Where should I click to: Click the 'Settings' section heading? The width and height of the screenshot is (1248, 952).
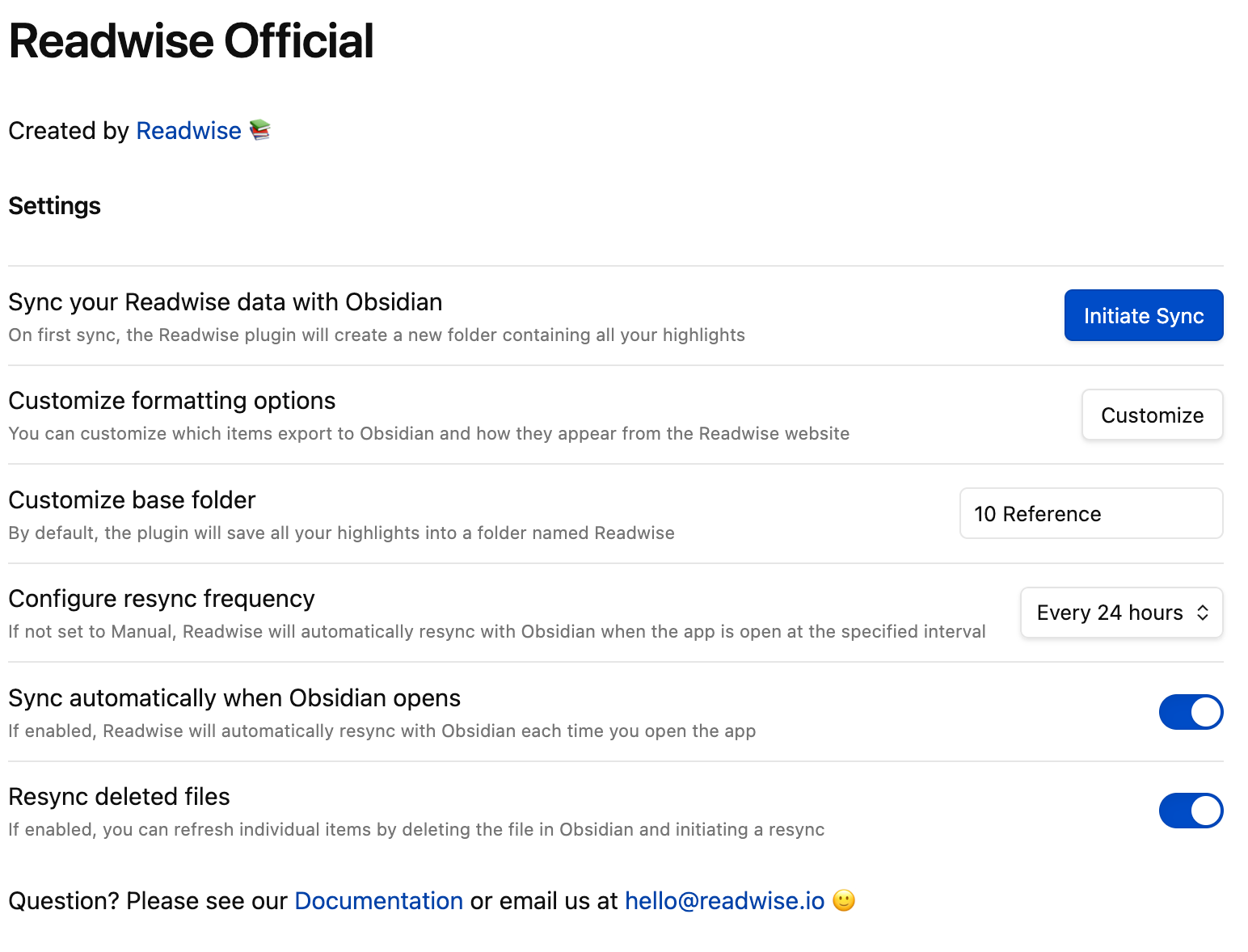pyautogui.click(x=54, y=206)
